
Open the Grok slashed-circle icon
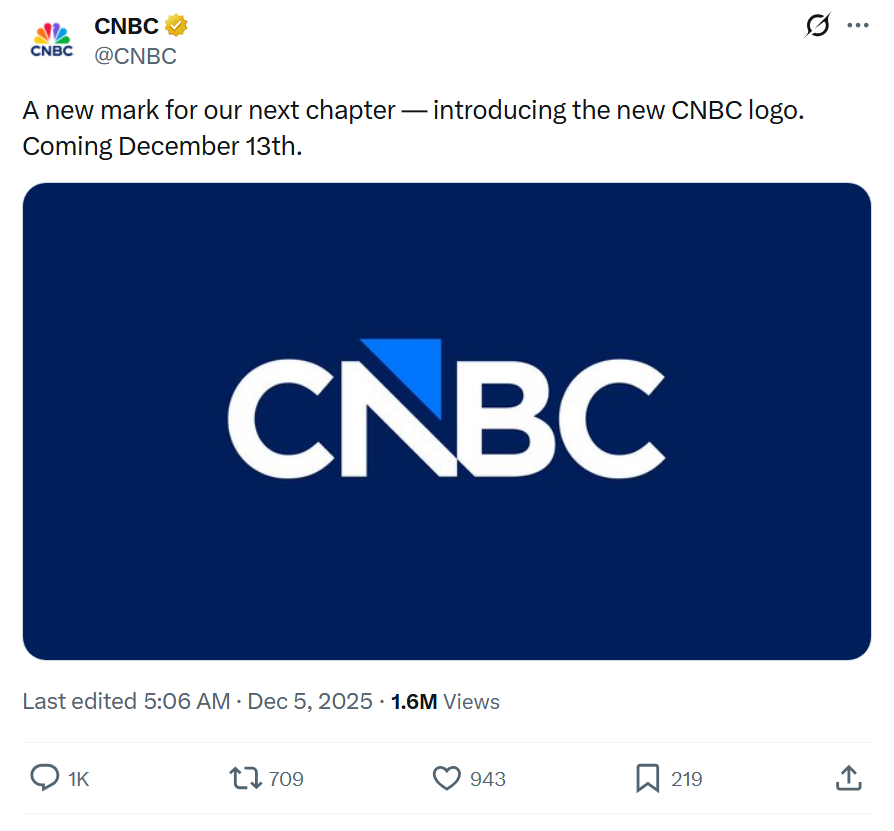(817, 26)
